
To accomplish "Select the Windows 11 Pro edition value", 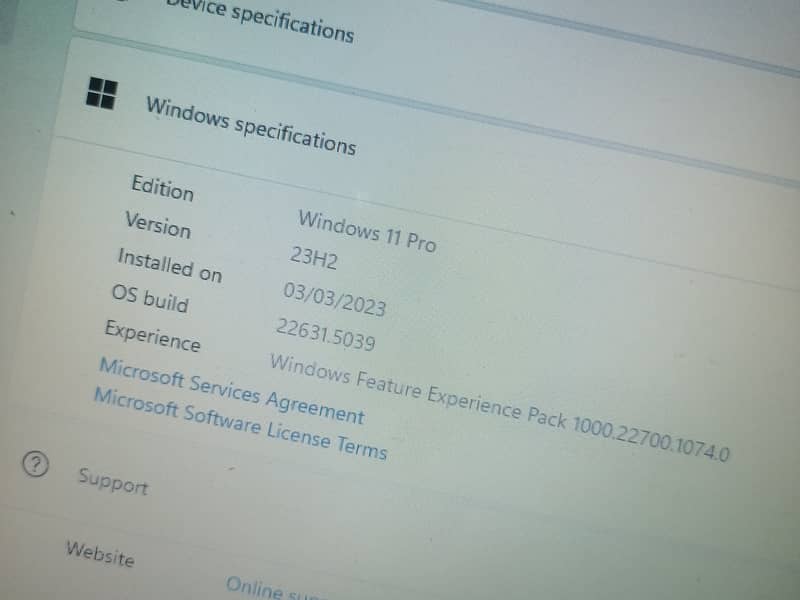I will 367,231.
